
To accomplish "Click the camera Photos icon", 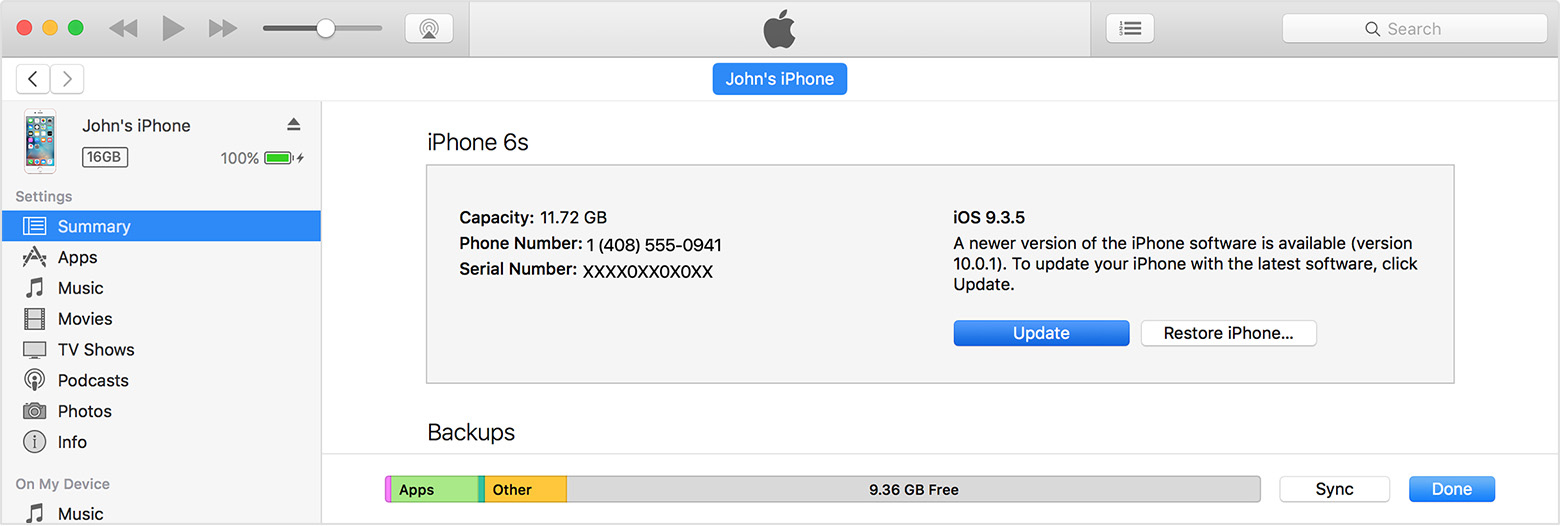I will click(x=35, y=411).
